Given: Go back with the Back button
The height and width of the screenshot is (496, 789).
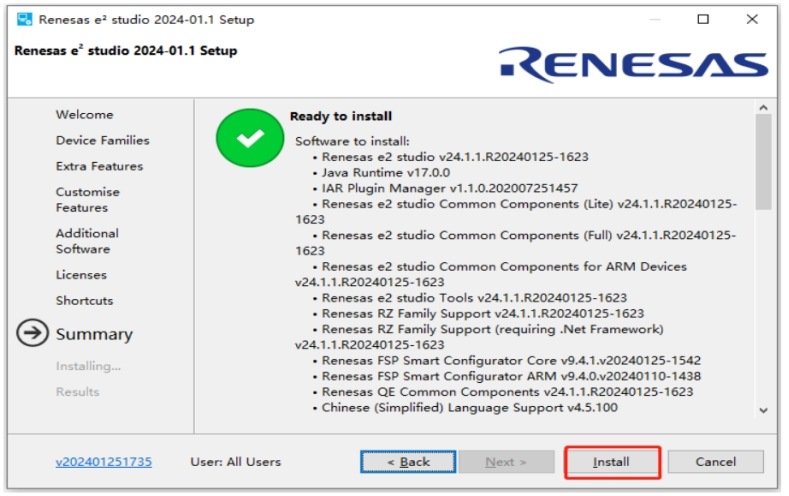Looking at the screenshot, I should (x=408, y=462).
